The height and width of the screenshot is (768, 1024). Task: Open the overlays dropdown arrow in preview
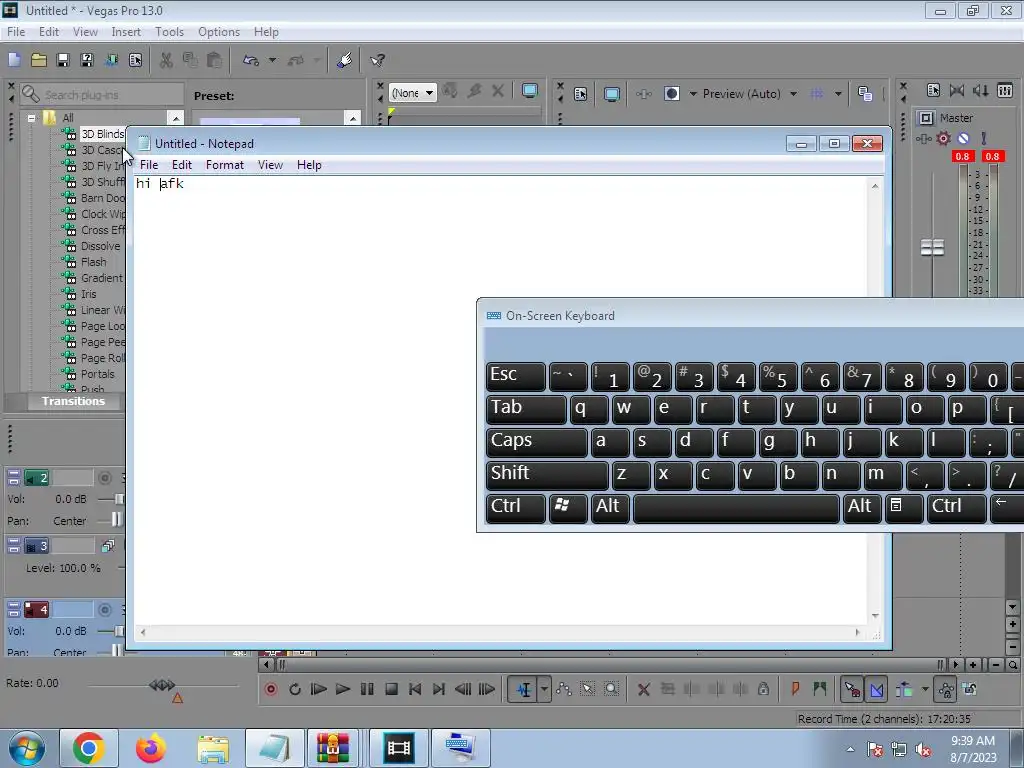[x=838, y=94]
